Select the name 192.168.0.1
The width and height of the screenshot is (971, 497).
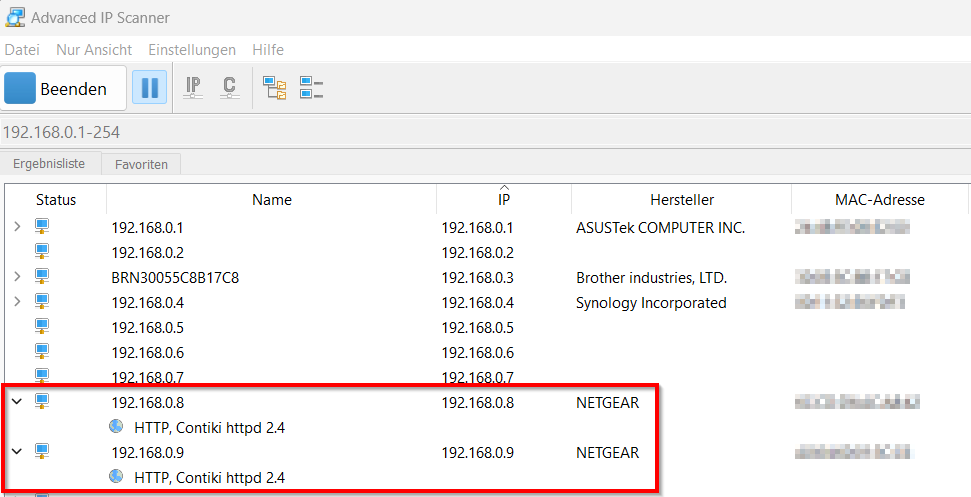pyautogui.click(x=147, y=228)
